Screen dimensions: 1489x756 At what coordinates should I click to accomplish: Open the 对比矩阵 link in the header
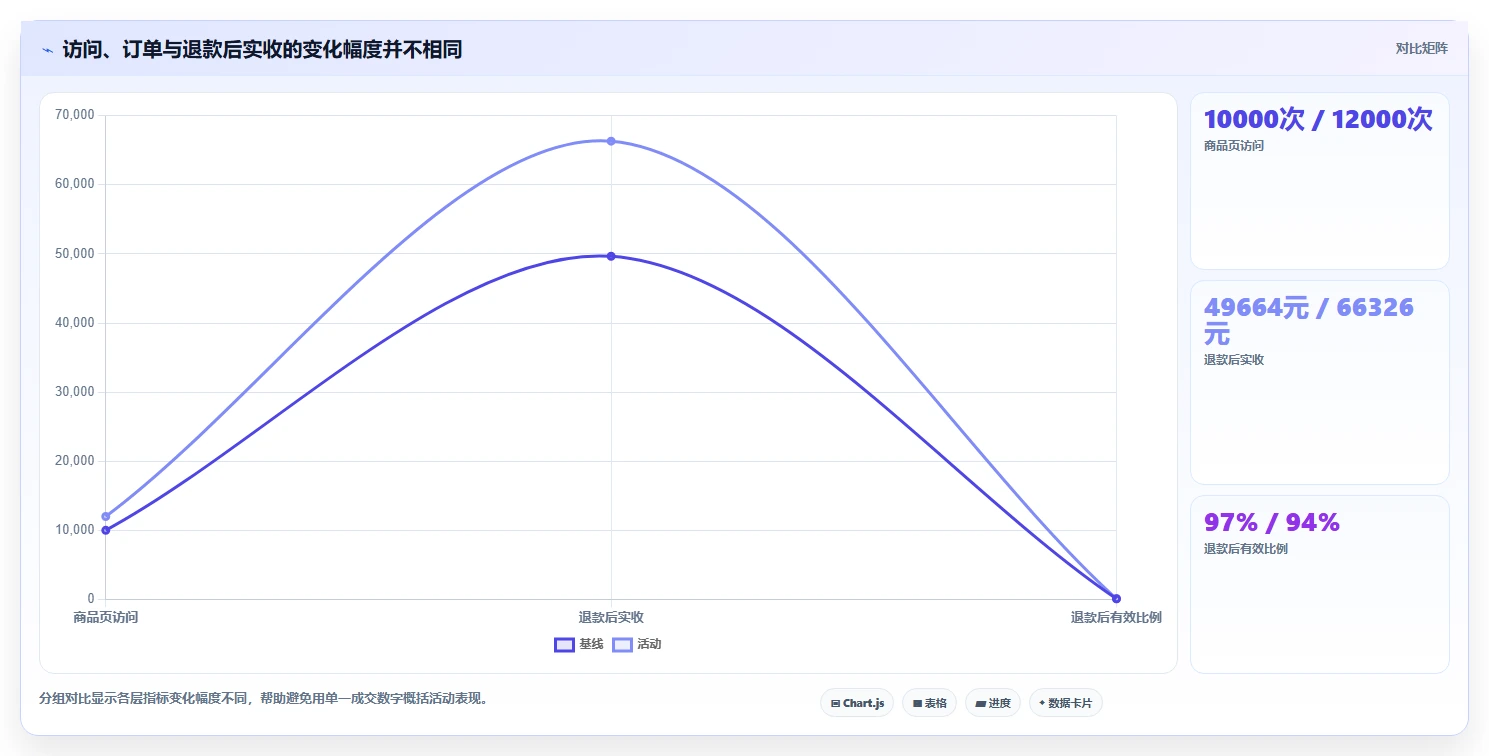(x=1421, y=48)
